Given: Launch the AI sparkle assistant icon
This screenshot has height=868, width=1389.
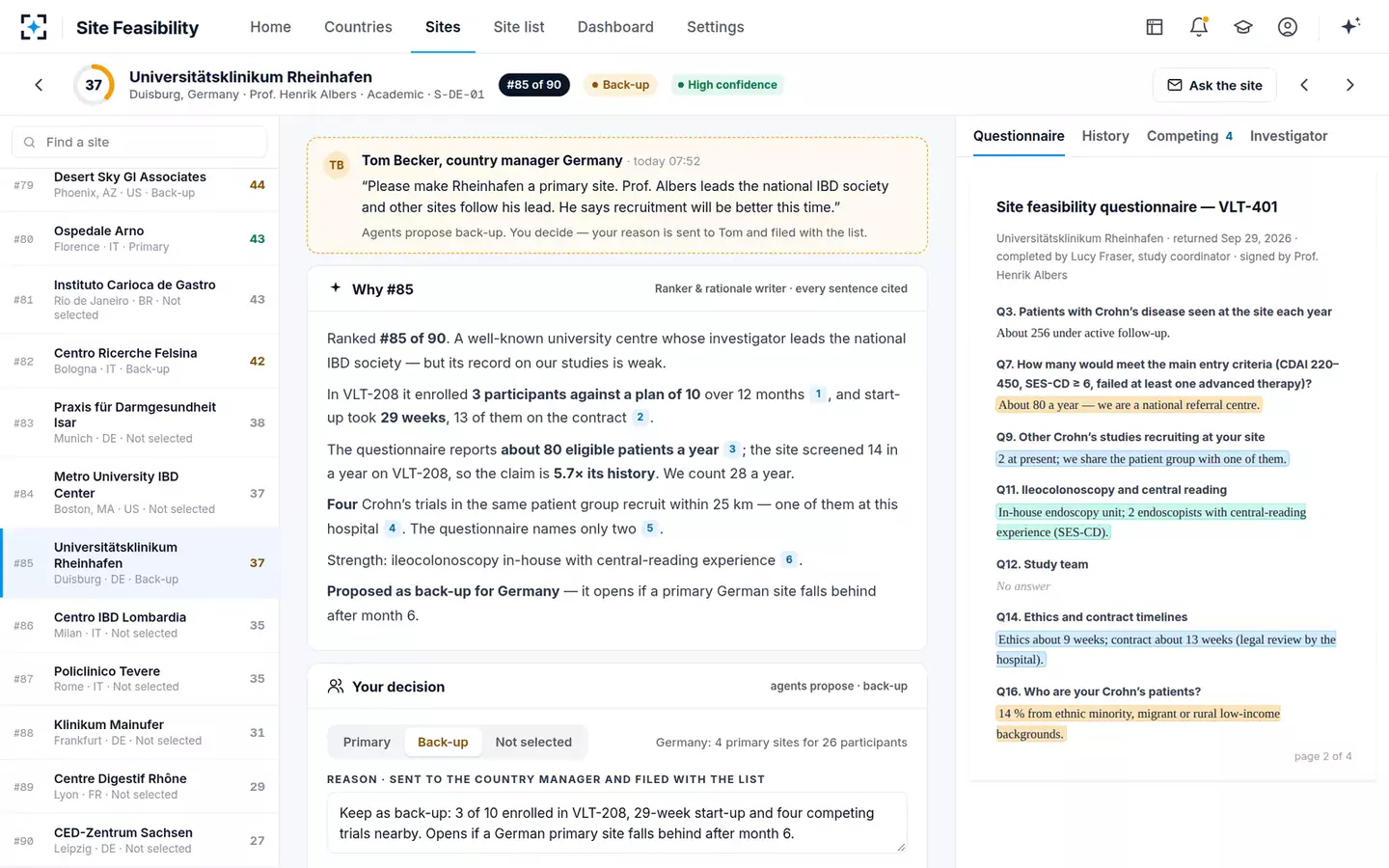Looking at the screenshot, I should tap(1350, 26).
